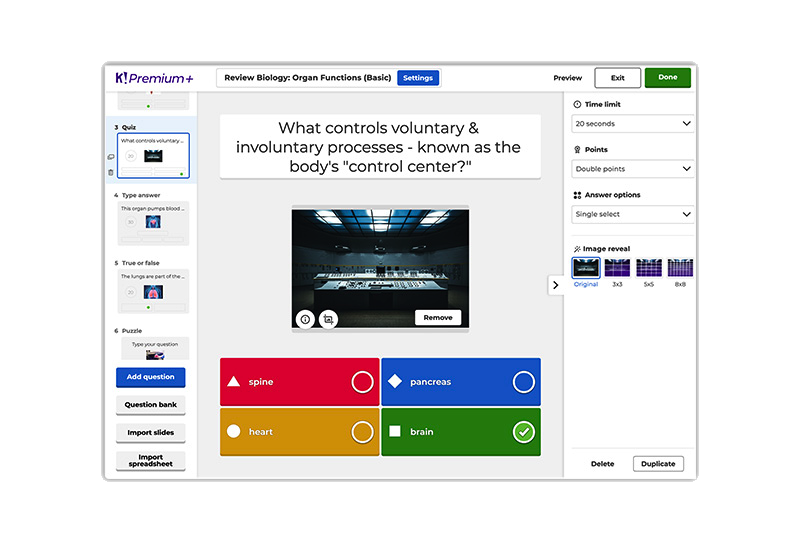
Task: Select the True or false slide 5
Action: [x=154, y=291]
